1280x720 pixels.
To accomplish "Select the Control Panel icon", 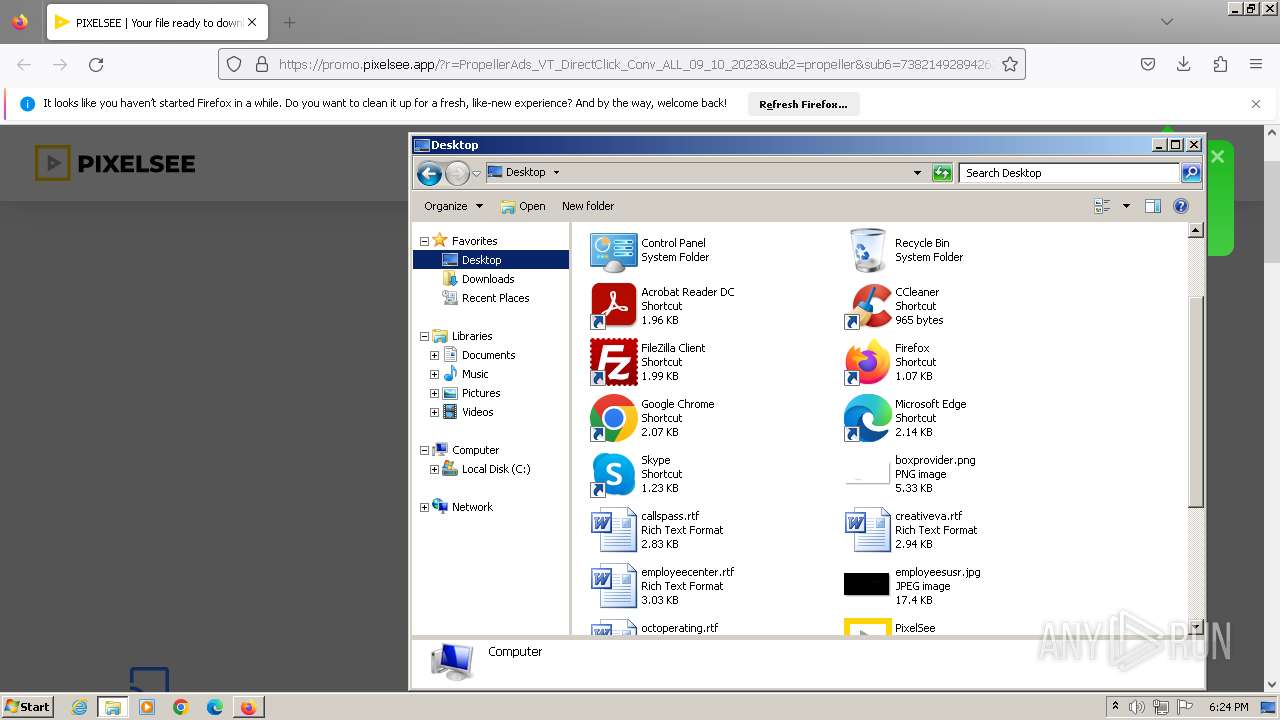I will (x=613, y=251).
